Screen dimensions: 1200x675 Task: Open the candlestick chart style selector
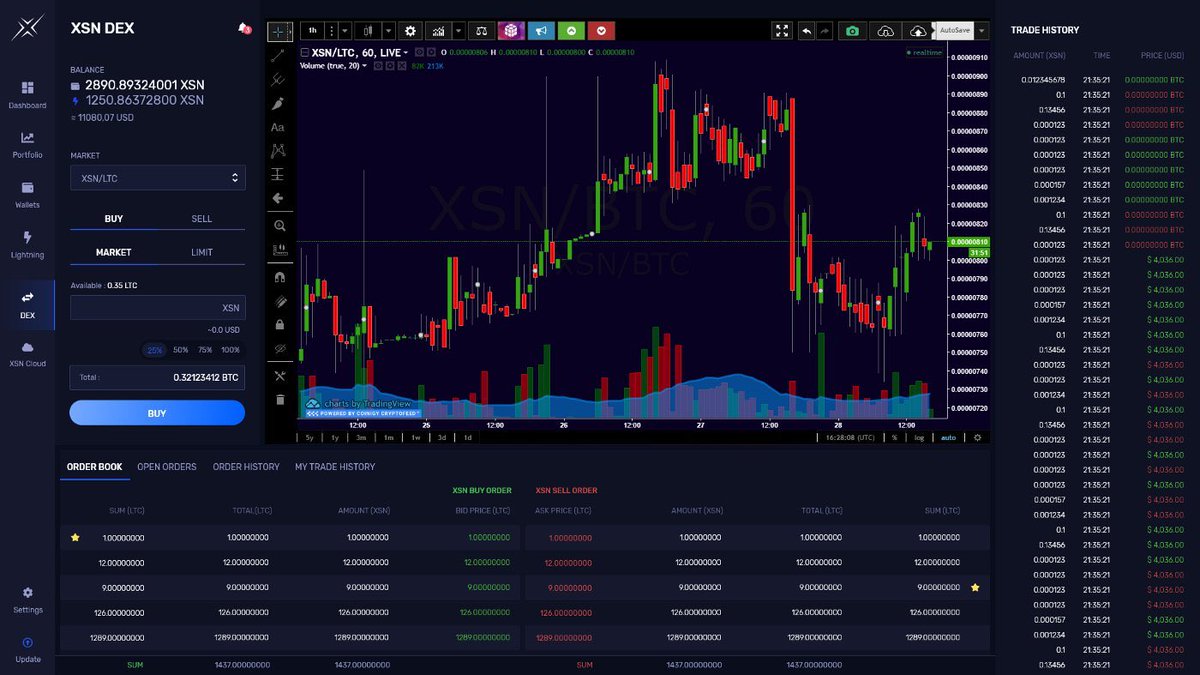coord(367,31)
